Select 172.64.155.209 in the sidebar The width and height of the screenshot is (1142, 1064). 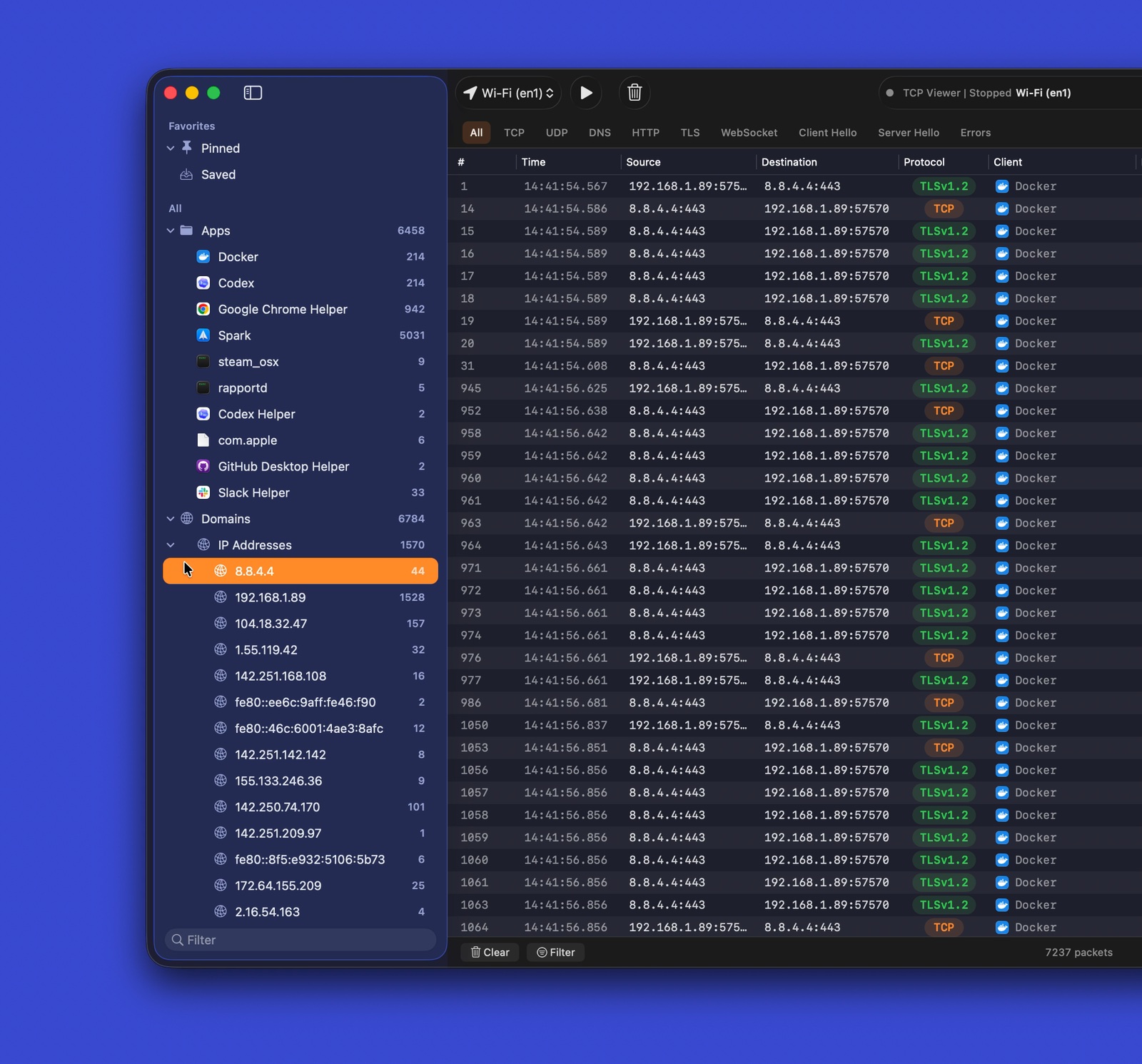(300, 886)
